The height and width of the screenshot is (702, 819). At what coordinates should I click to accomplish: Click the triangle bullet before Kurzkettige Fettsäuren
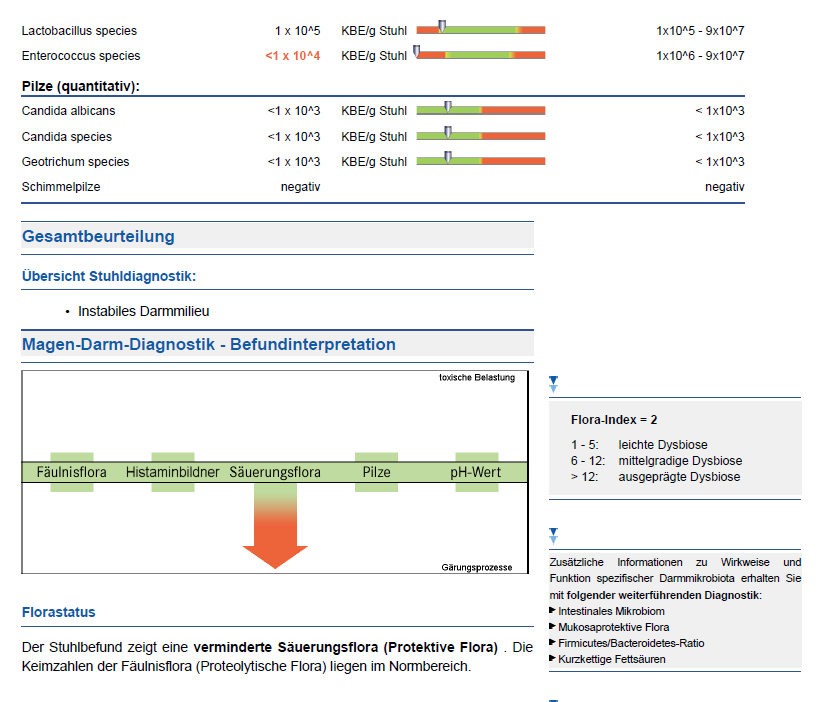pyautogui.click(x=553, y=658)
